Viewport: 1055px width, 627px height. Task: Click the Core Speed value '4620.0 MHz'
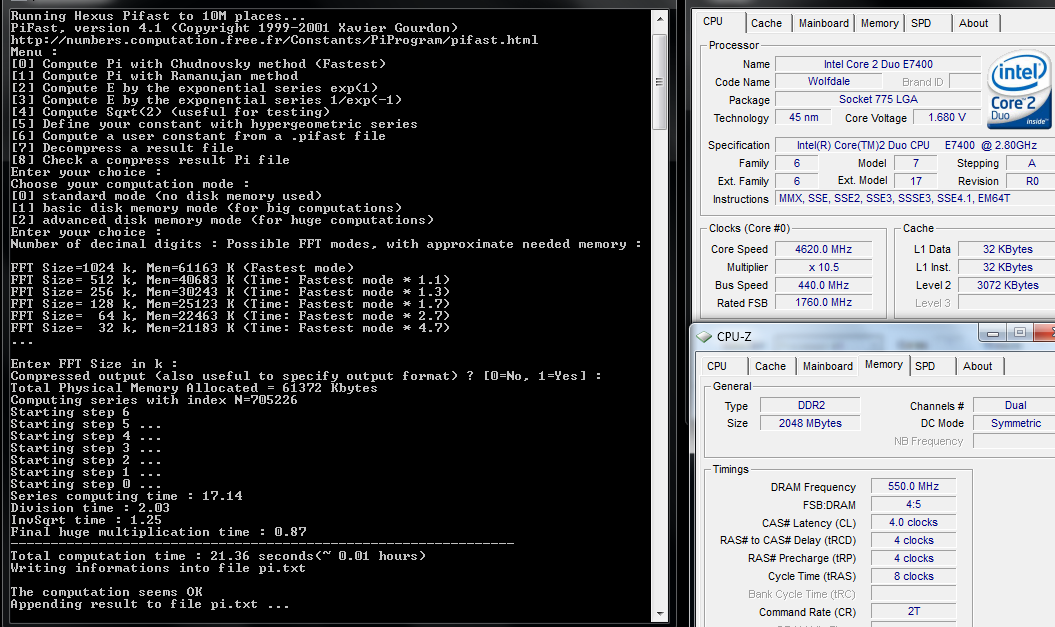click(824, 250)
